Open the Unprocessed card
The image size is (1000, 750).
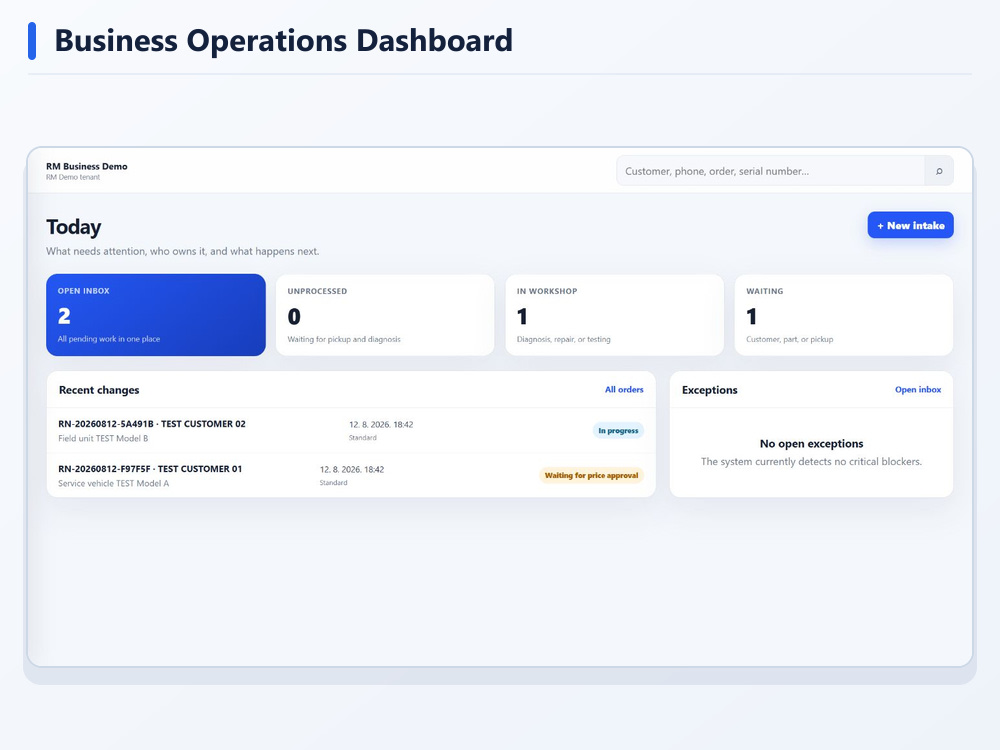point(385,315)
